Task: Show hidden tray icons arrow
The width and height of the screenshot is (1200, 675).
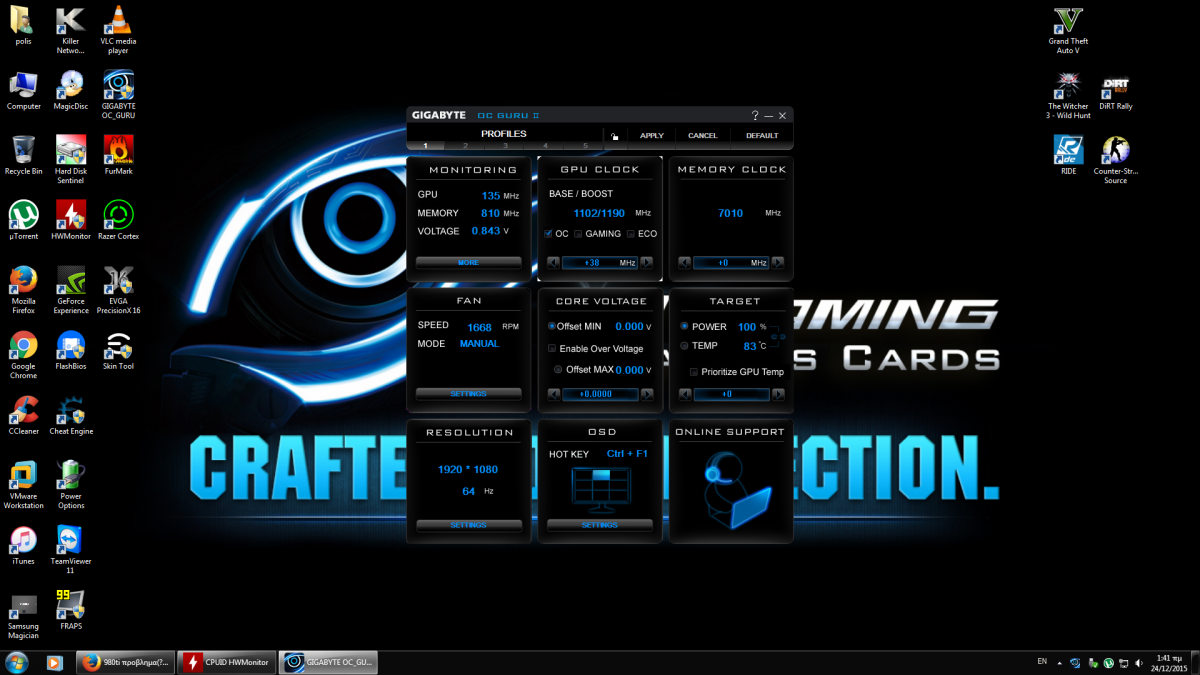Action: [1061, 662]
